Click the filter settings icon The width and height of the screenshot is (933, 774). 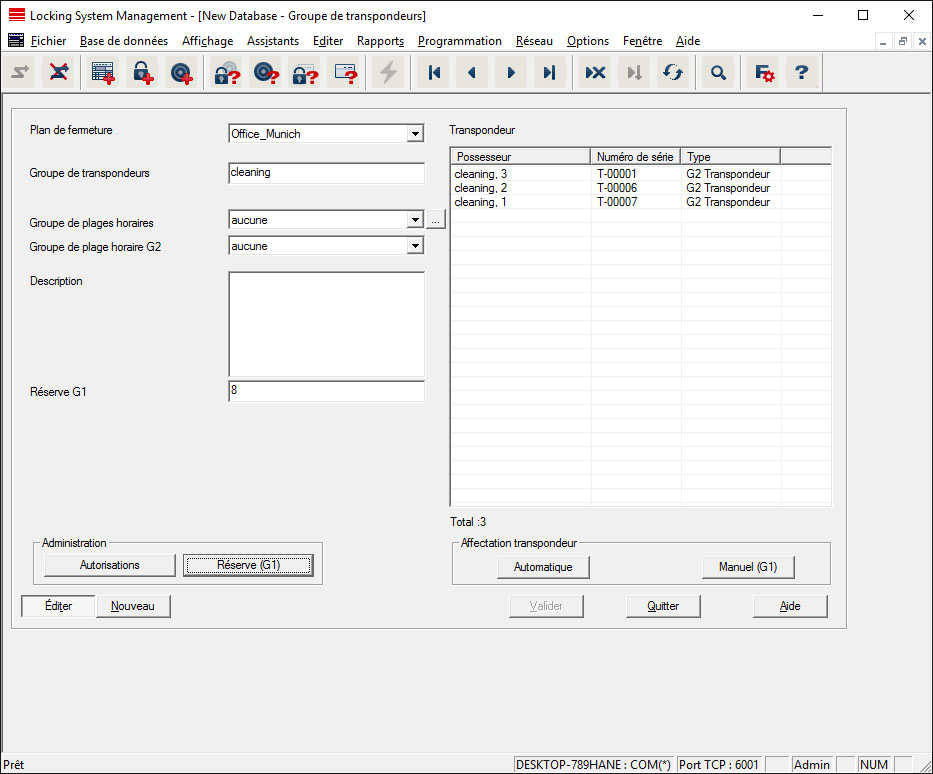pyautogui.click(x=764, y=73)
